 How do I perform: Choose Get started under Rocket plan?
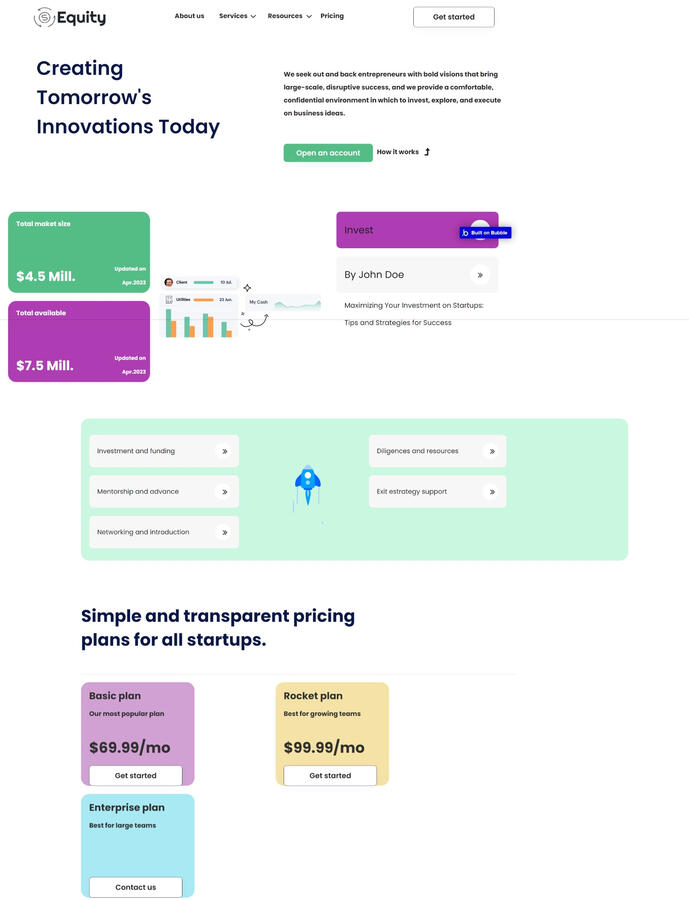330,776
